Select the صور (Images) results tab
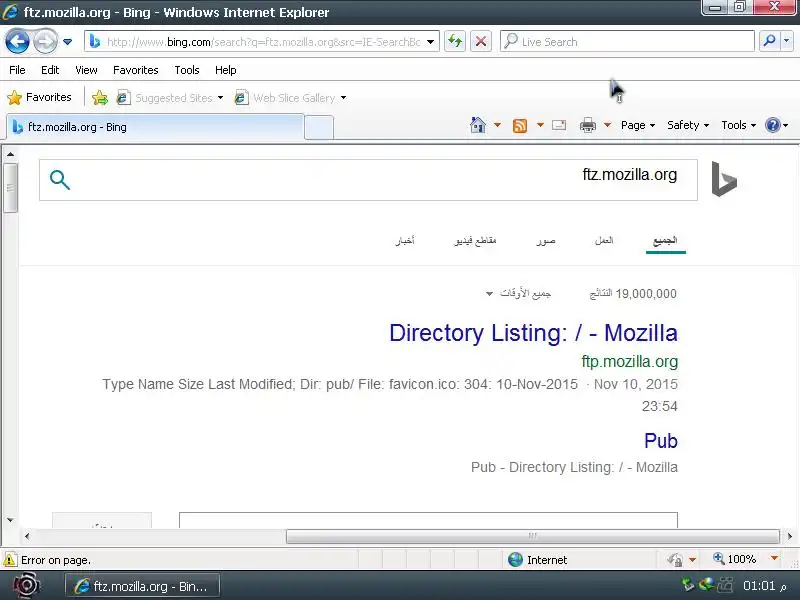 tap(546, 241)
